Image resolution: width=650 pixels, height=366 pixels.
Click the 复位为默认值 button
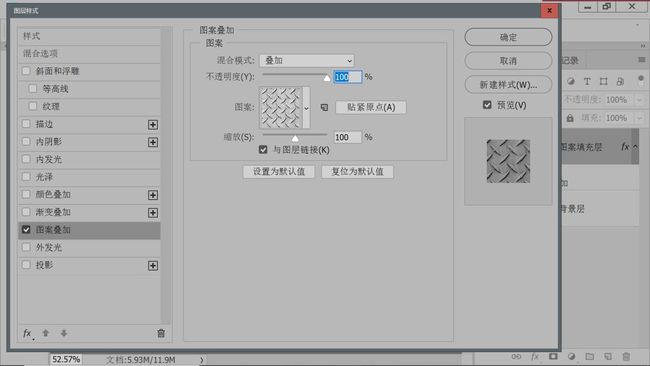pos(357,172)
